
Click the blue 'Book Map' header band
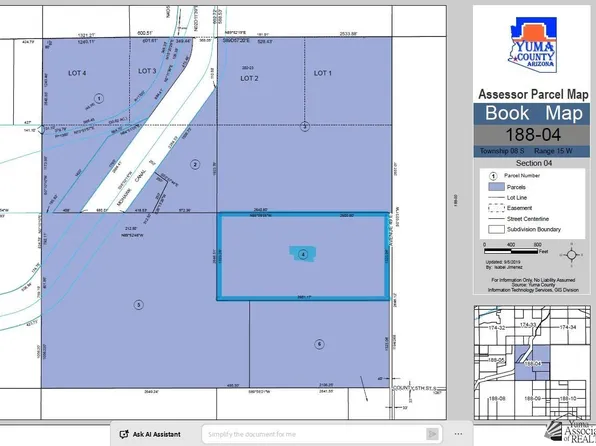click(x=532, y=113)
